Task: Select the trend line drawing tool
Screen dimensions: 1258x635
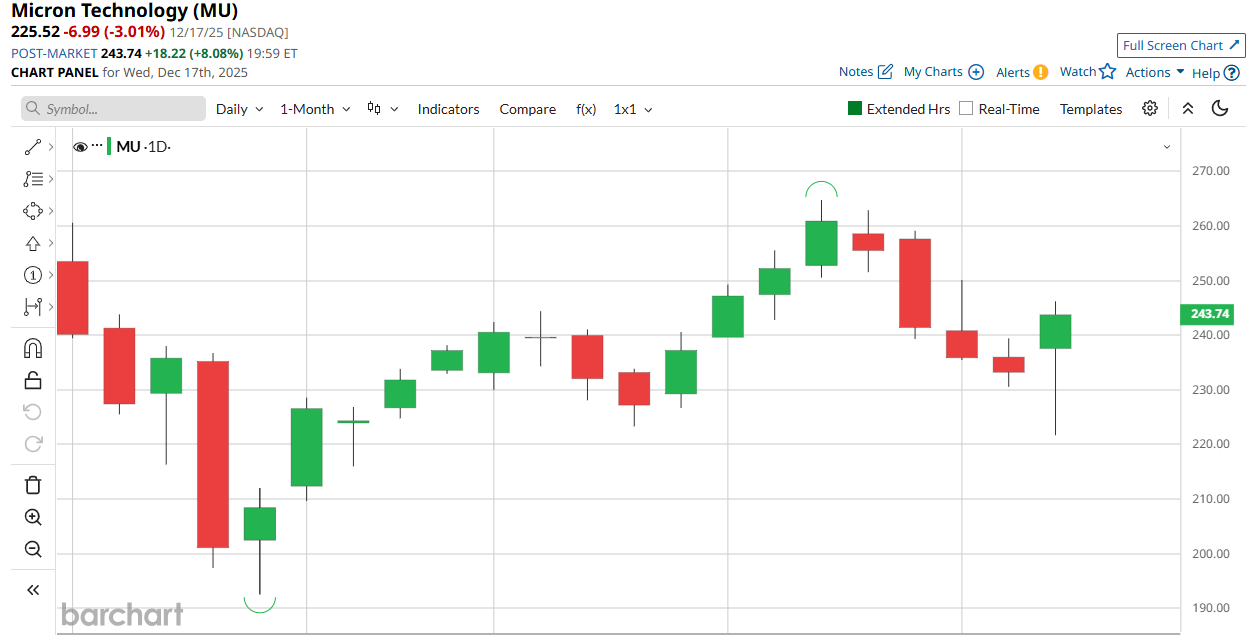Action: 33,147
